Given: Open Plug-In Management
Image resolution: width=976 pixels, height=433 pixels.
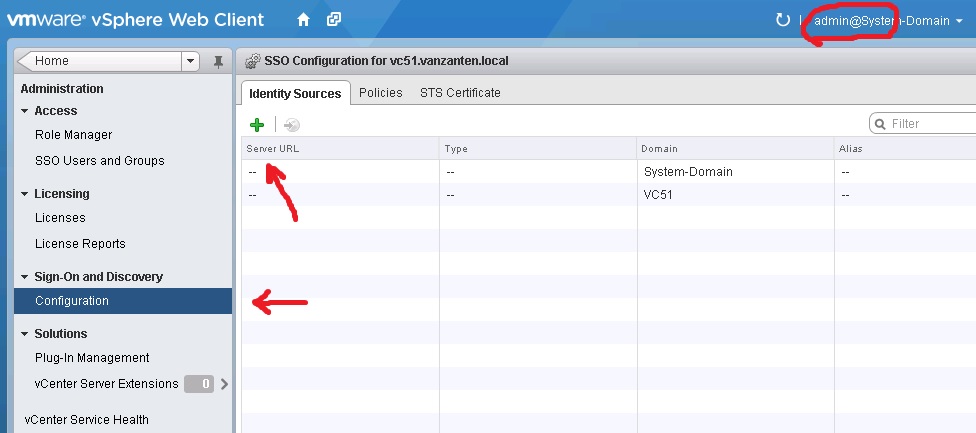Looking at the screenshot, I should coord(92,358).
